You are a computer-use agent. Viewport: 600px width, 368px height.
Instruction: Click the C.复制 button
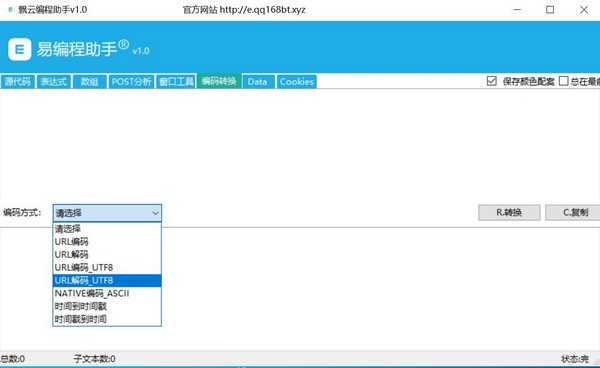[x=573, y=212]
